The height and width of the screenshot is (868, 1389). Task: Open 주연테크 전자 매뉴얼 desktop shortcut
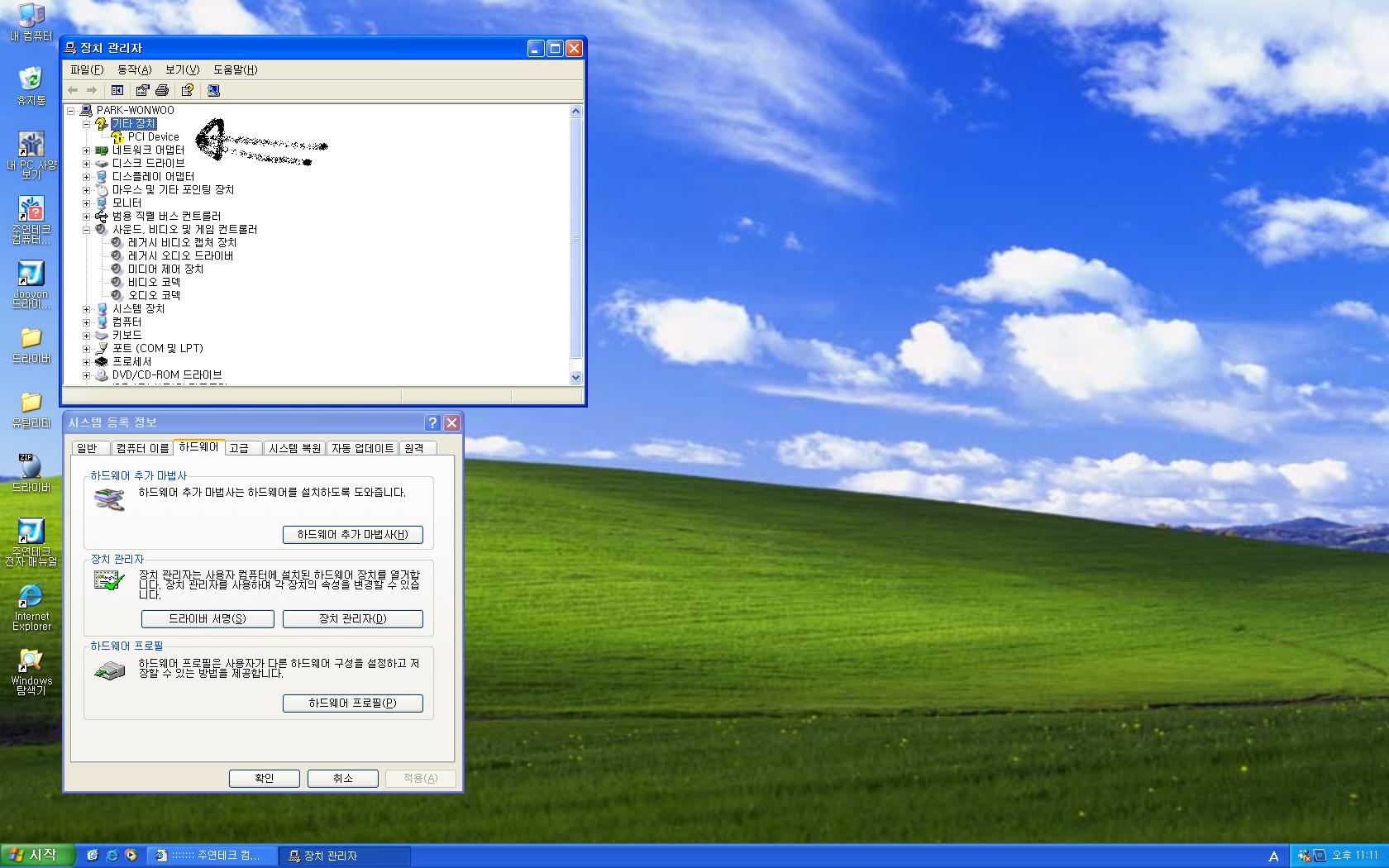(31, 542)
